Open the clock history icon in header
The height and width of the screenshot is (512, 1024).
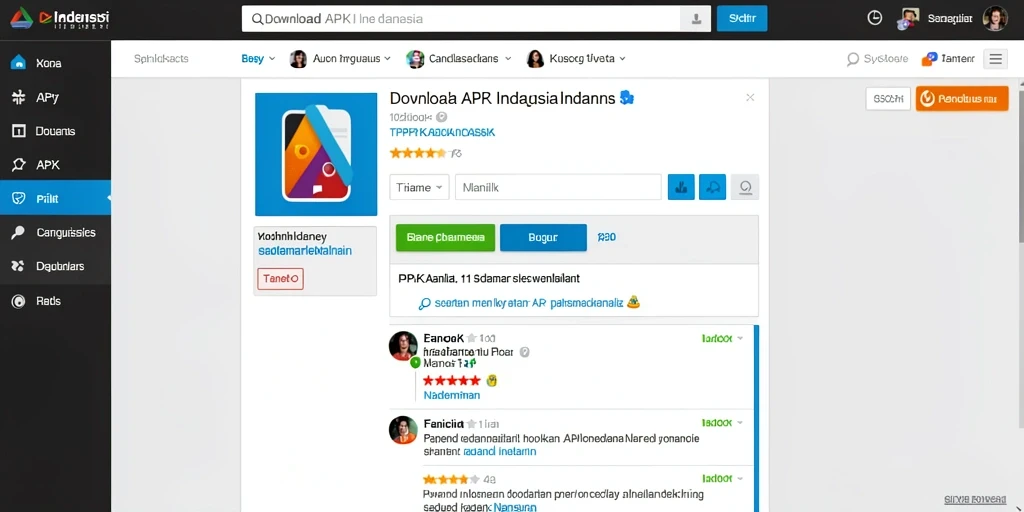874,18
